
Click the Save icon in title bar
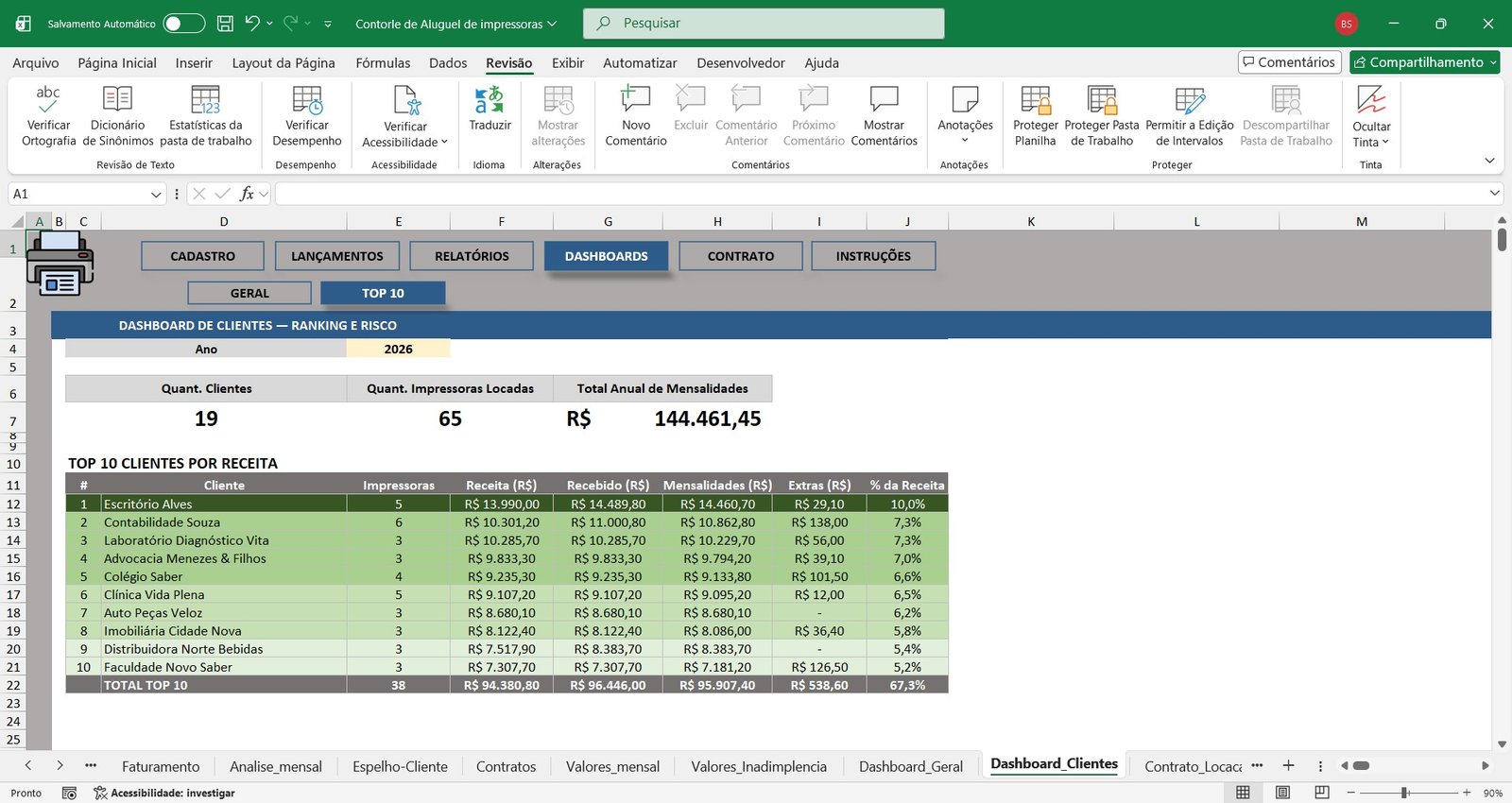[225, 24]
